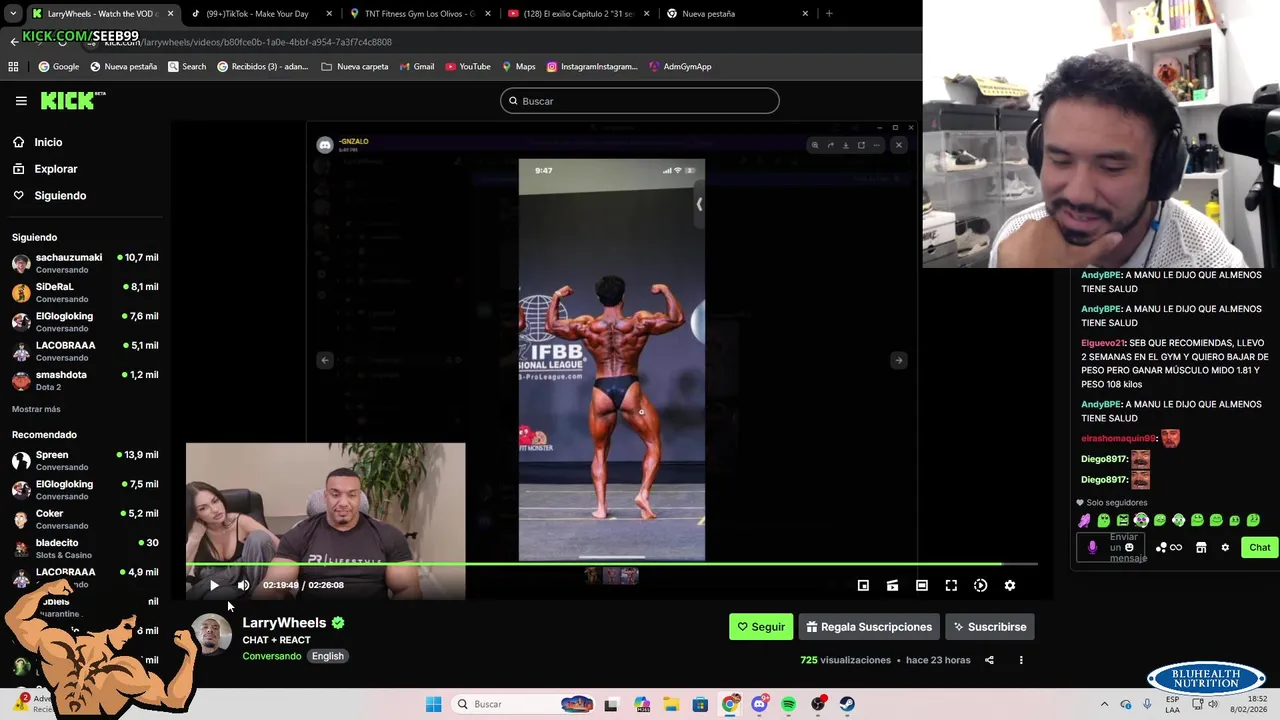The height and width of the screenshot is (720, 1280).
Task: Enter fullscreen mode in video player
Action: (951, 585)
